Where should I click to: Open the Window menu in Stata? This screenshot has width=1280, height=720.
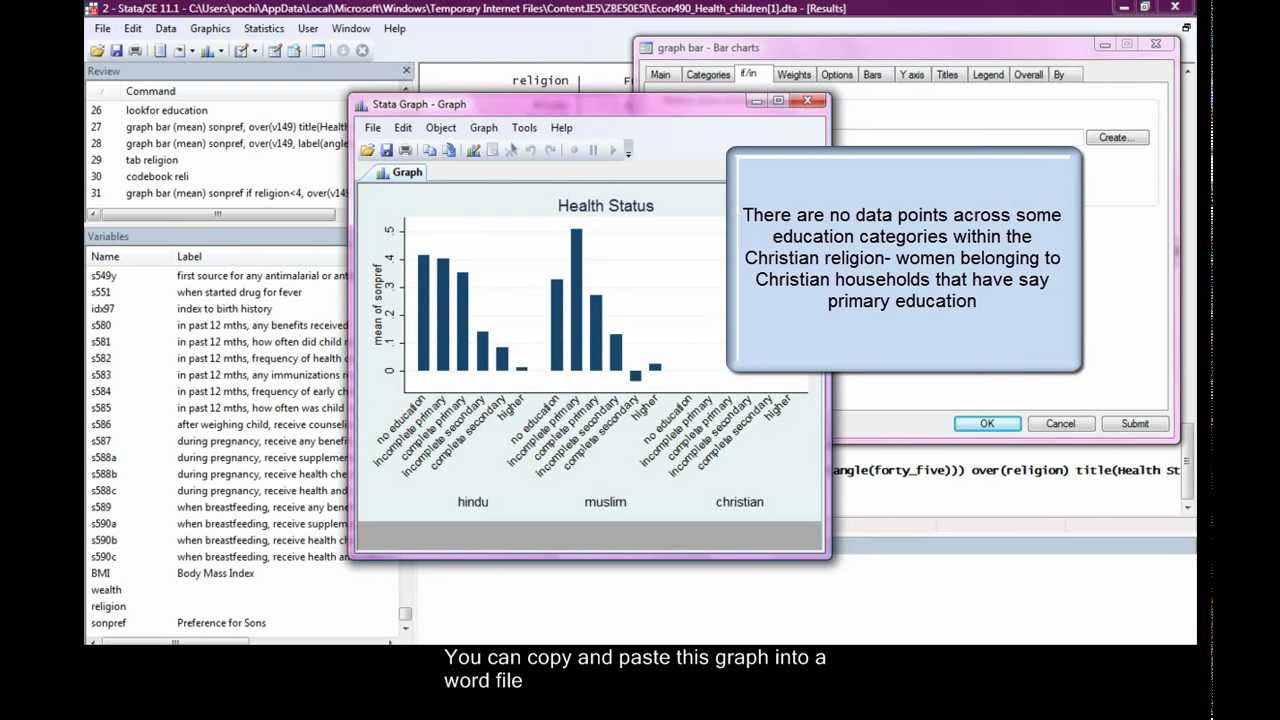click(x=351, y=28)
